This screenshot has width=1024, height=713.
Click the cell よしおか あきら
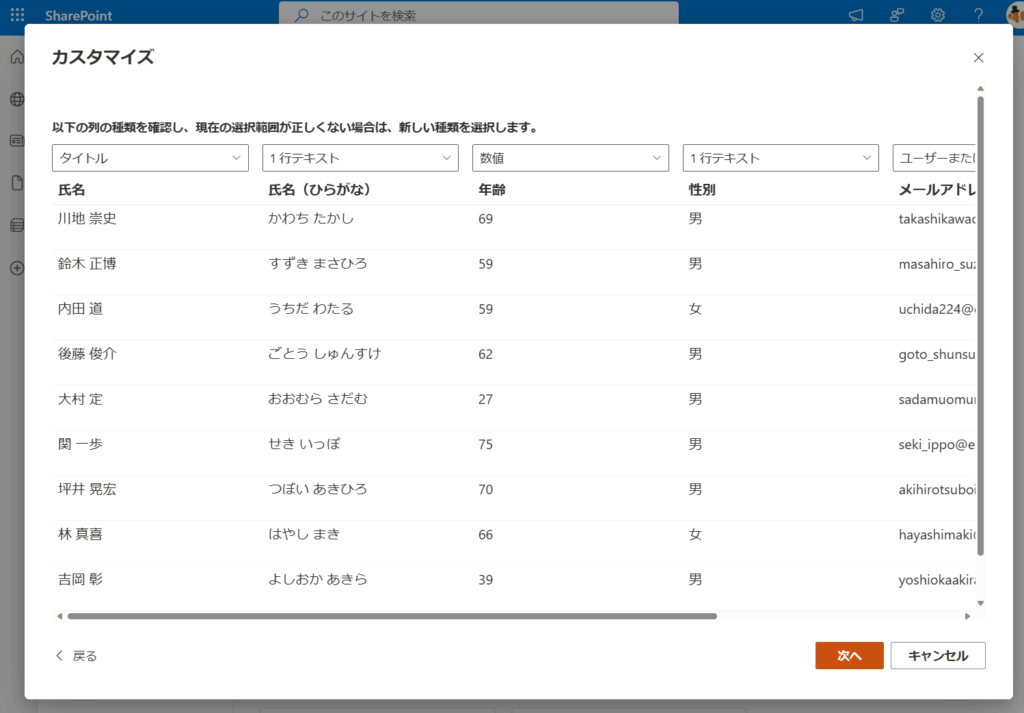318,579
